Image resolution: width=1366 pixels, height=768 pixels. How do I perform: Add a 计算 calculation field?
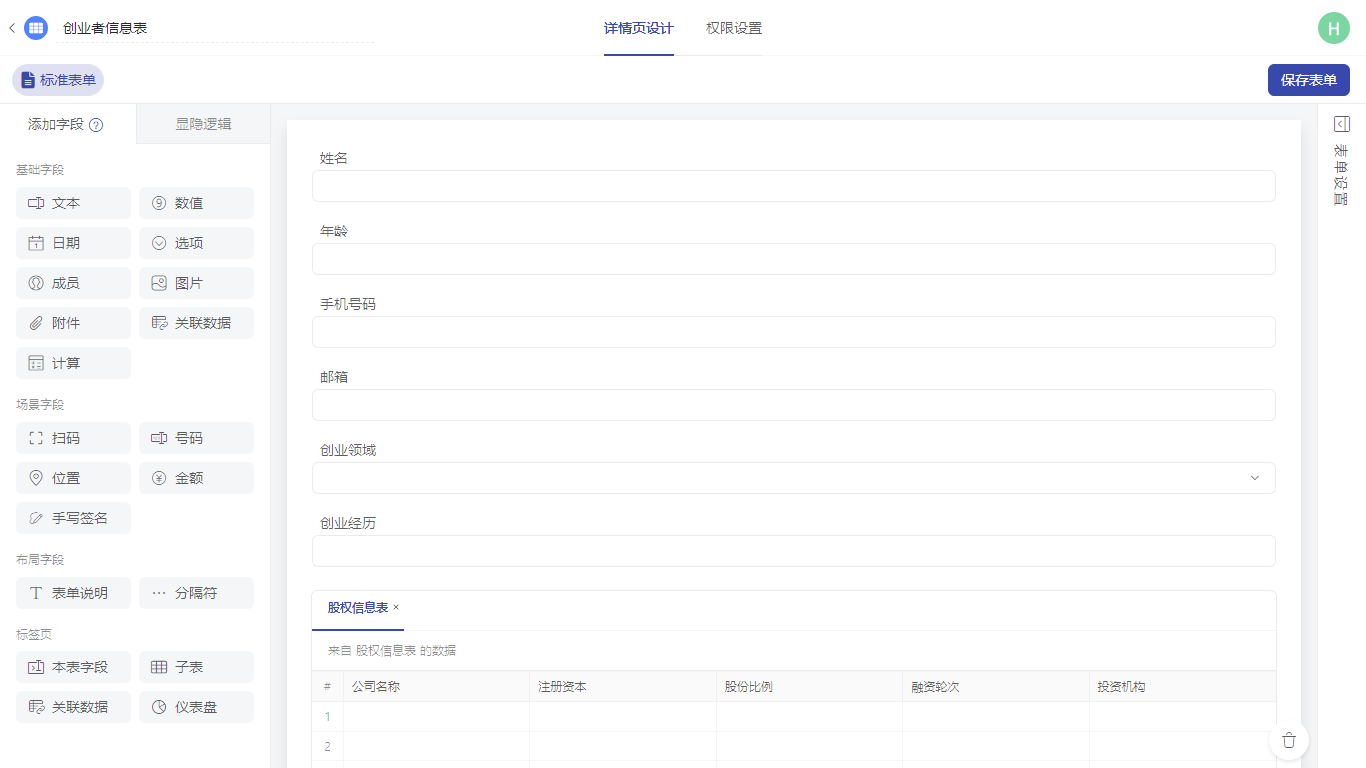(x=73, y=363)
